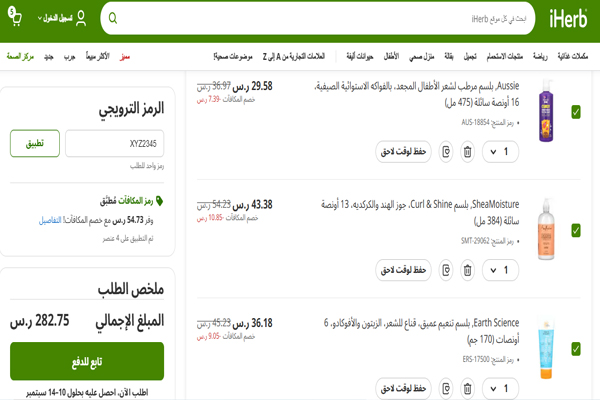Click the account user icon
Viewport: 600px width, 400px height.
click(x=81, y=18)
